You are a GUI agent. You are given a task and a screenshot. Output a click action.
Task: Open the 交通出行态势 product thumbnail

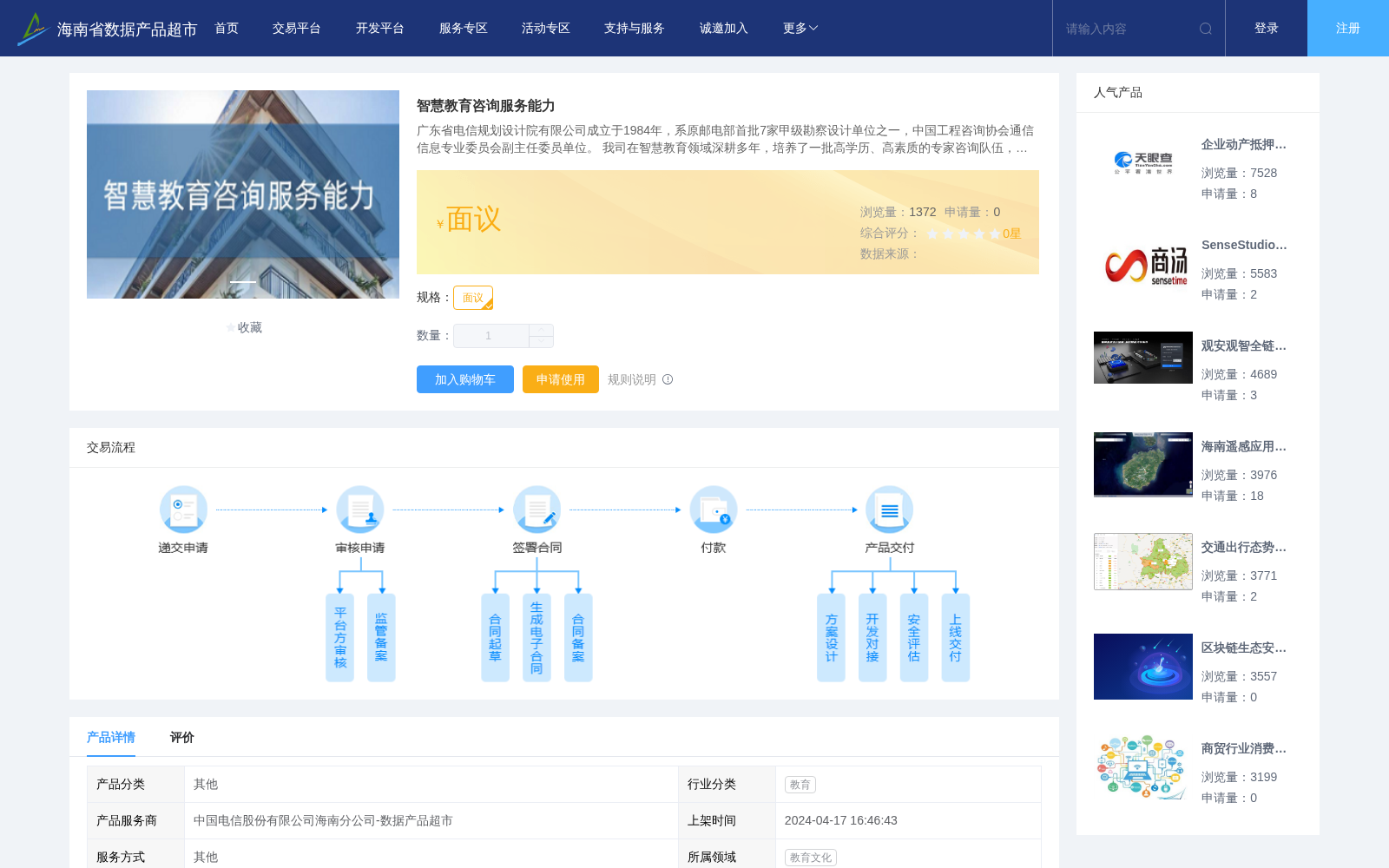tap(1143, 562)
